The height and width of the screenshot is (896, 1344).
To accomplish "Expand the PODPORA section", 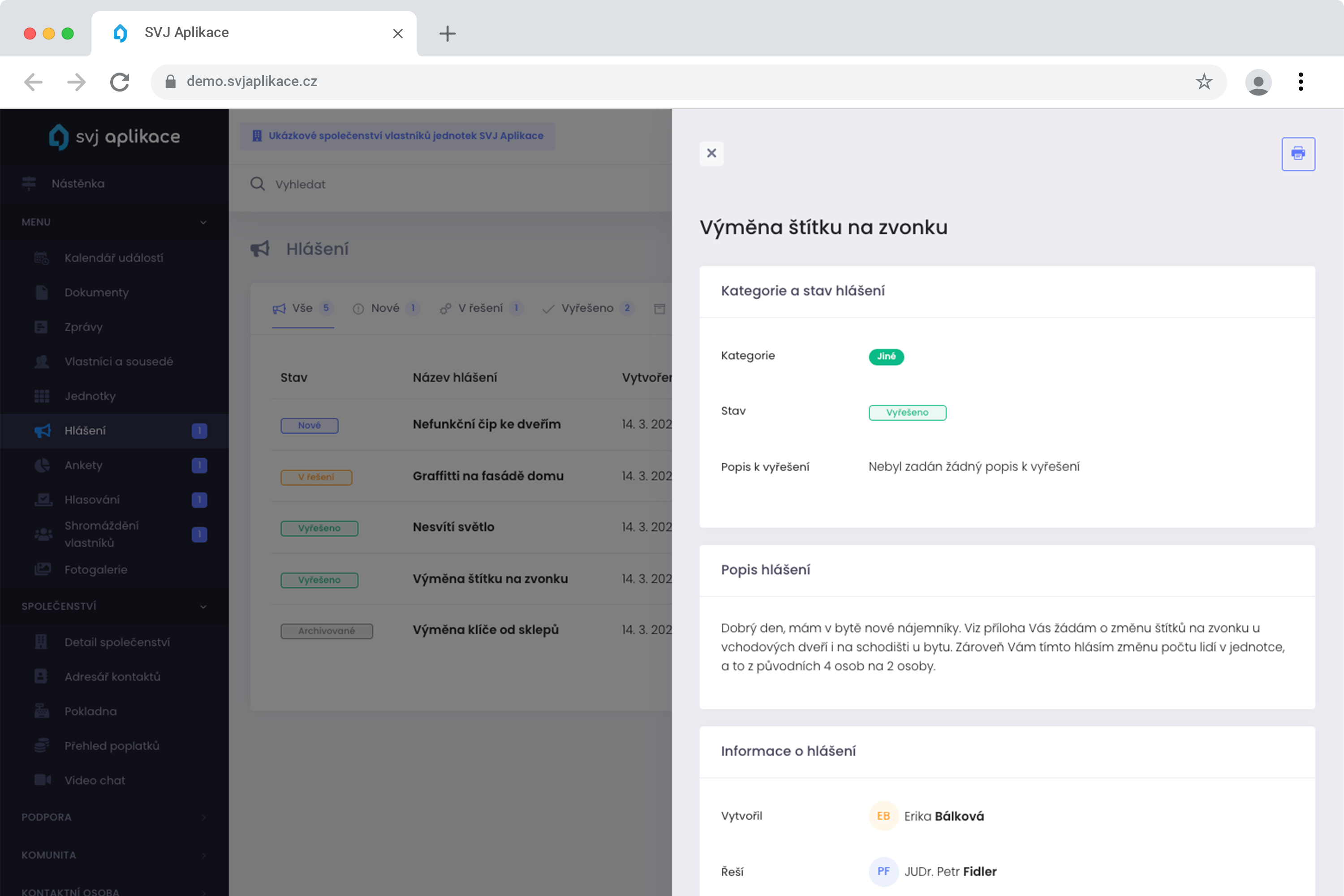I will click(x=203, y=817).
